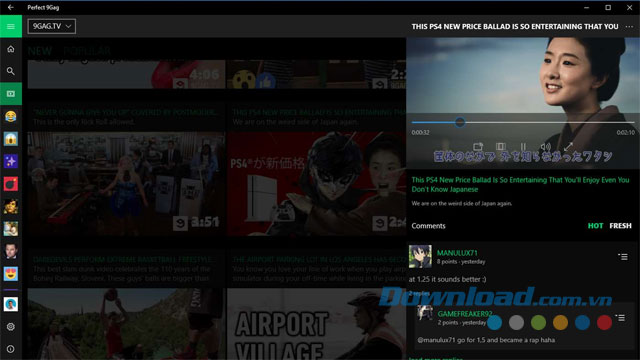Open the Airport Village video thumbnail
The image size is (640, 360).
coord(316,324)
